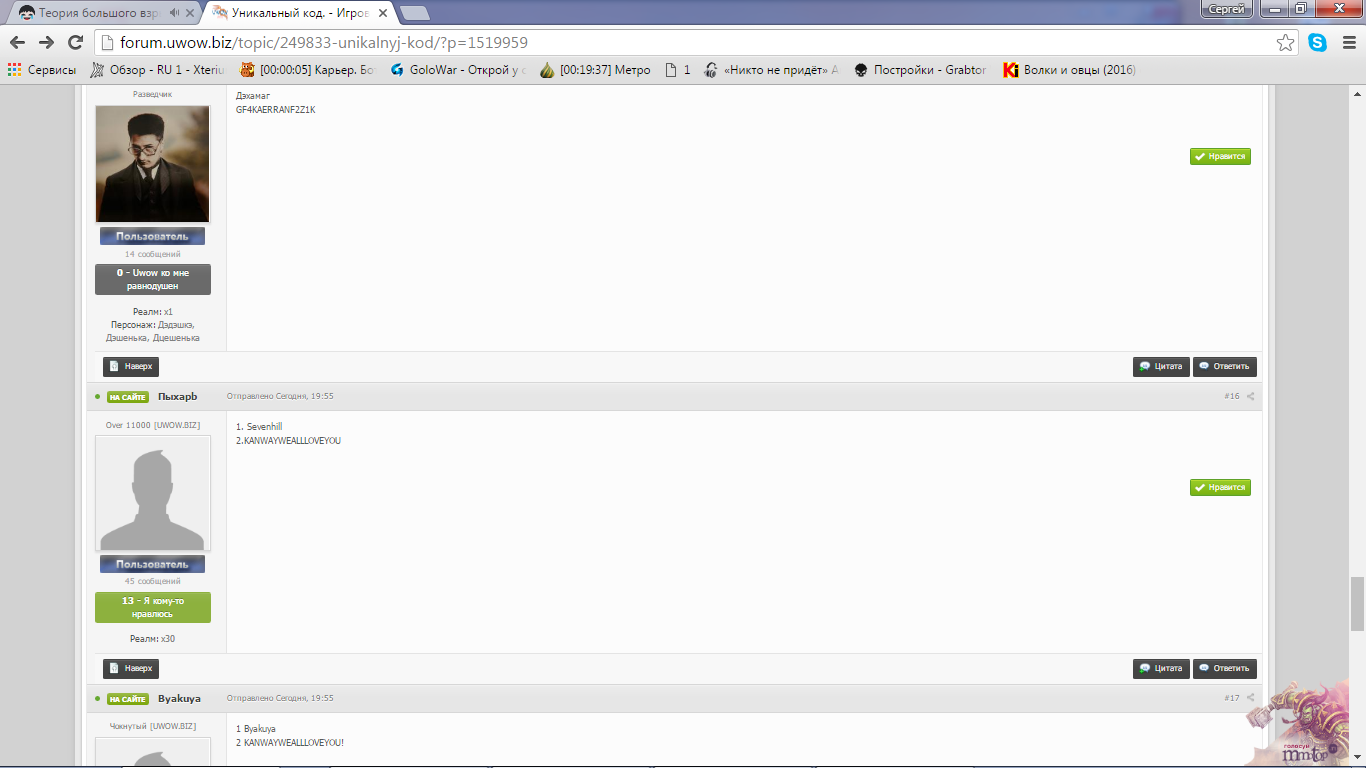Screen dimensions: 1366x768
Task: Open the Сервисы apps shortcut
Action: click(x=42, y=70)
